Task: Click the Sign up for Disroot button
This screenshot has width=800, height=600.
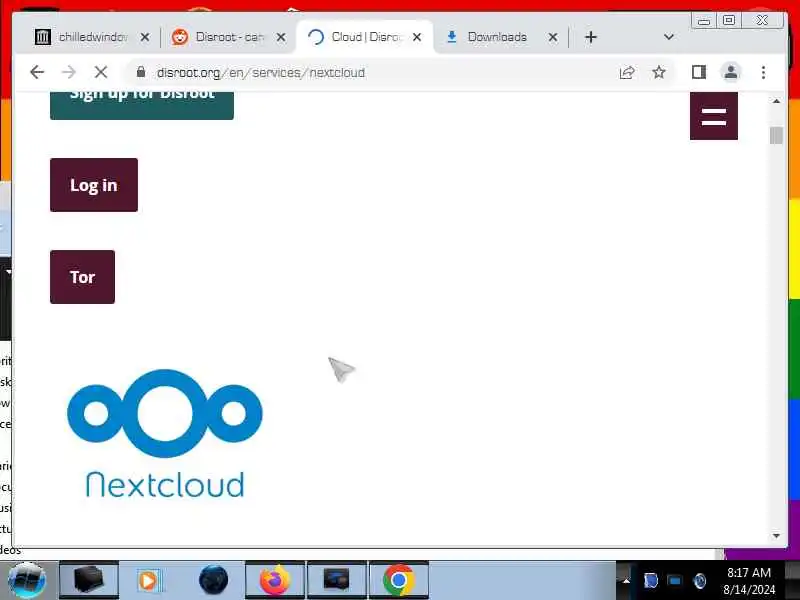Action: pos(142,106)
